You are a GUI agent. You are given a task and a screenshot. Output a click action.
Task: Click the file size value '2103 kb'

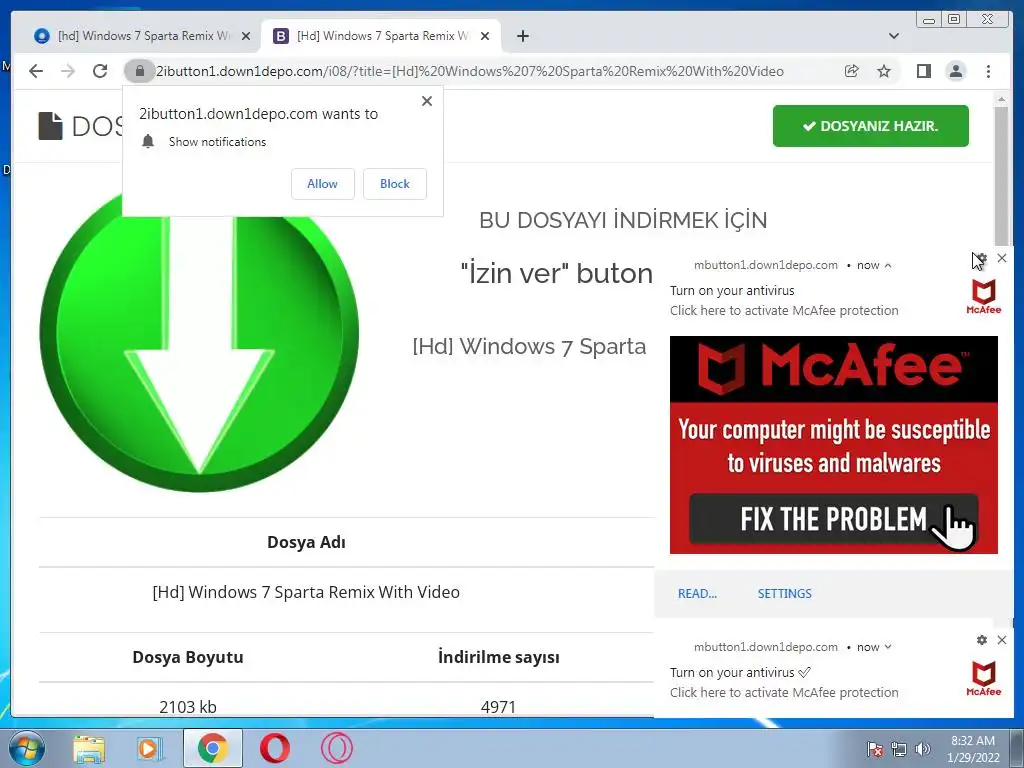(188, 707)
